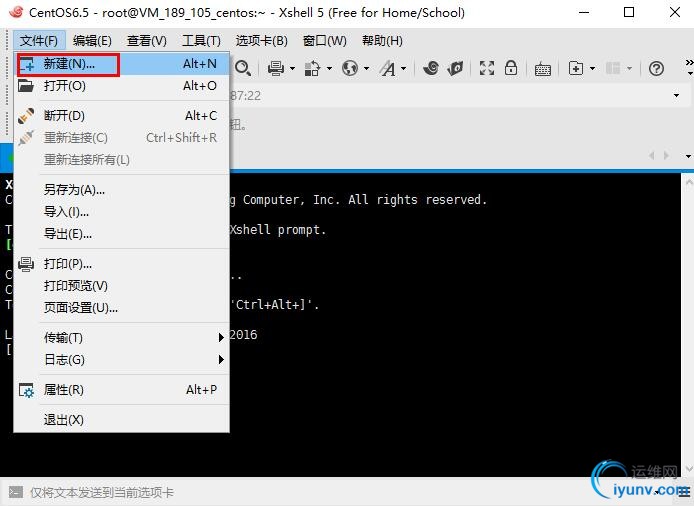Open the print icon dropdown arrow
Screen dimensions: 694x506
292,69
